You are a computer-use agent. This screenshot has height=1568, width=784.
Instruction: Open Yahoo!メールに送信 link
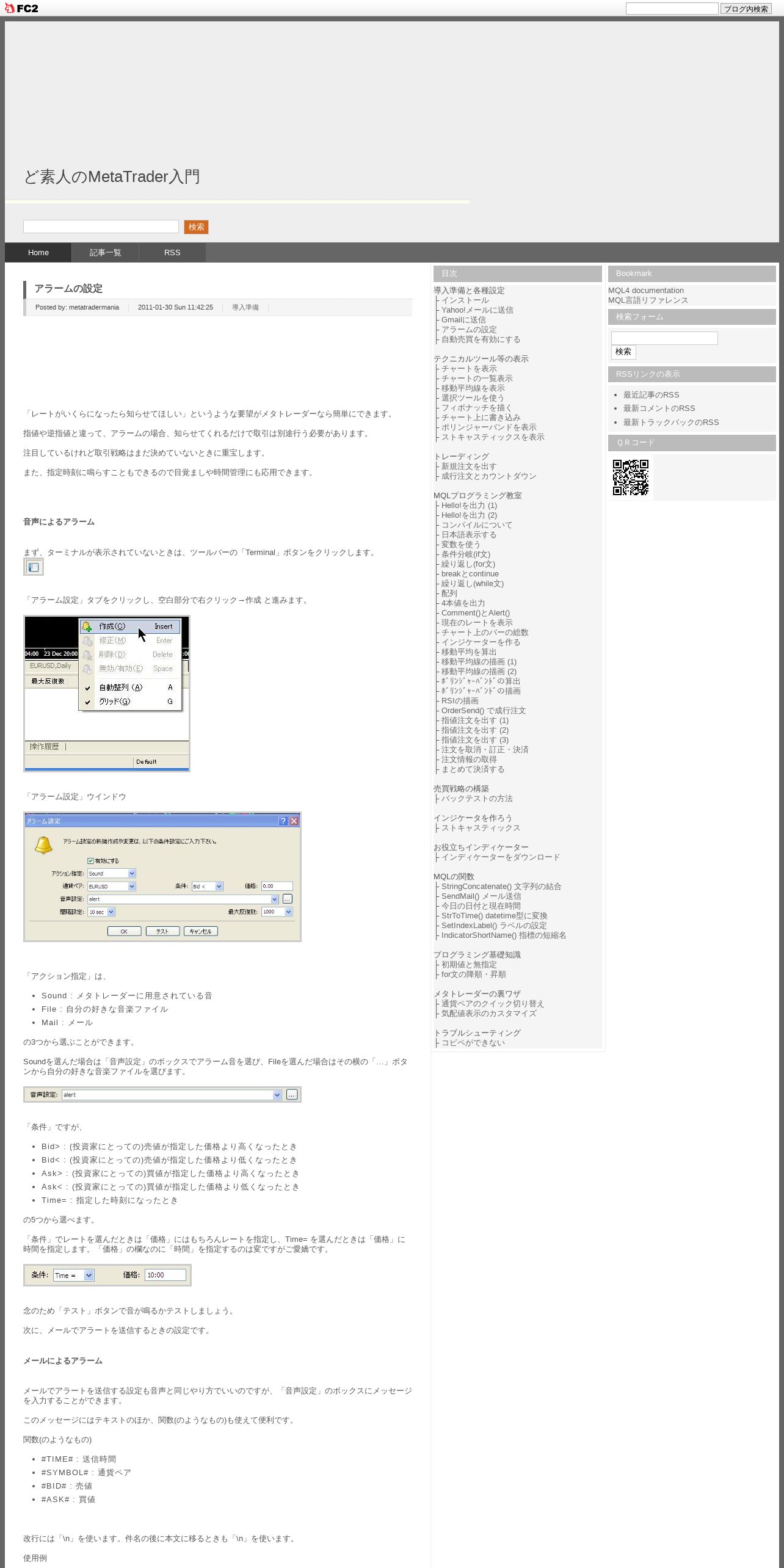click(477, 310)
